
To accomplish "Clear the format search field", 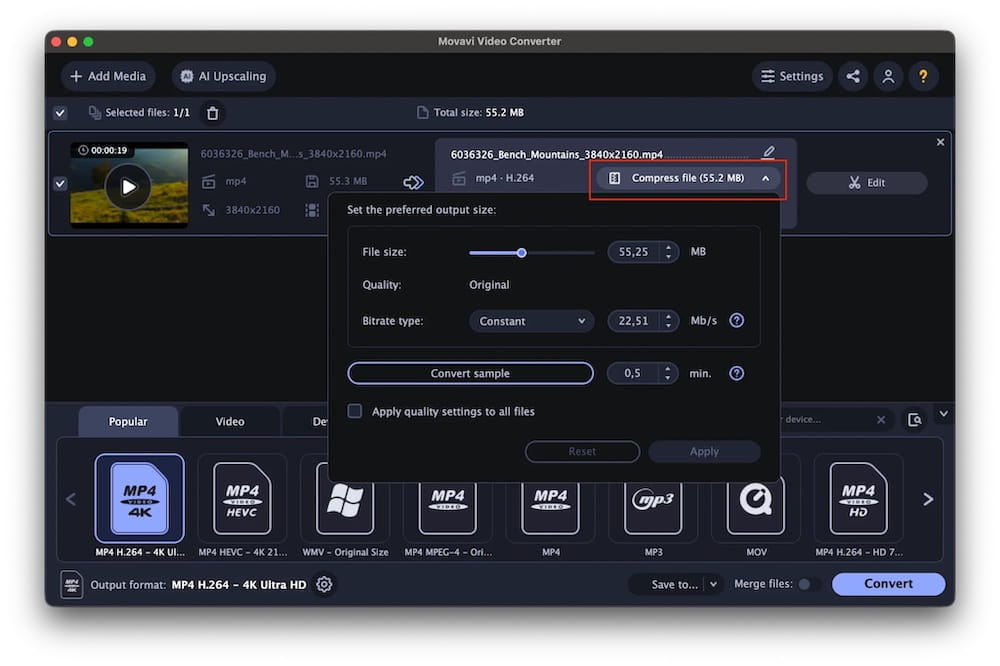I will click(881, 420).
